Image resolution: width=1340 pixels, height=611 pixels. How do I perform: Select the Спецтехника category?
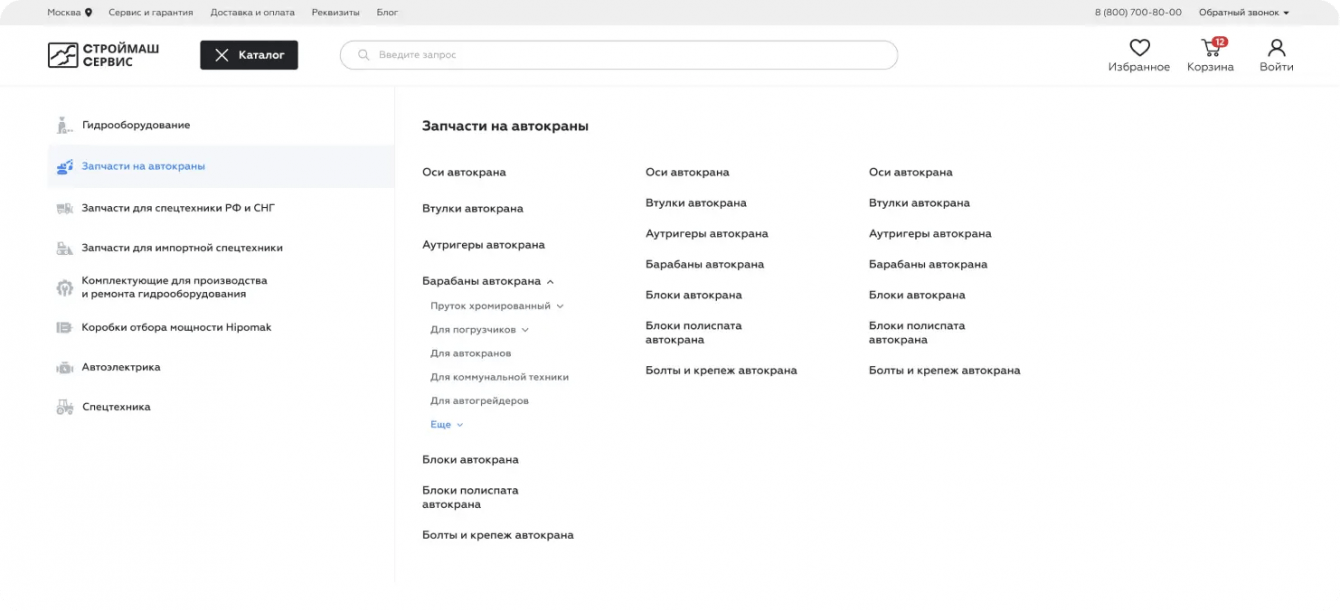(x=116, y=407)
